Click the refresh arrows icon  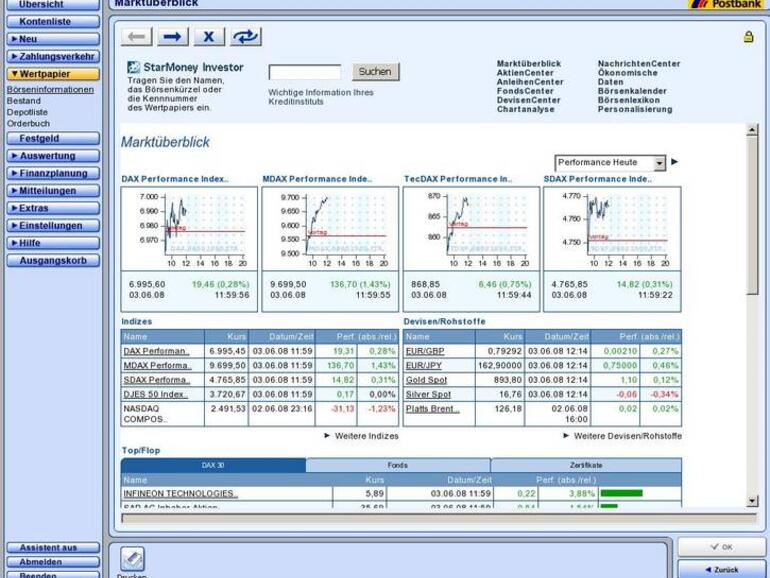[244, 37]
